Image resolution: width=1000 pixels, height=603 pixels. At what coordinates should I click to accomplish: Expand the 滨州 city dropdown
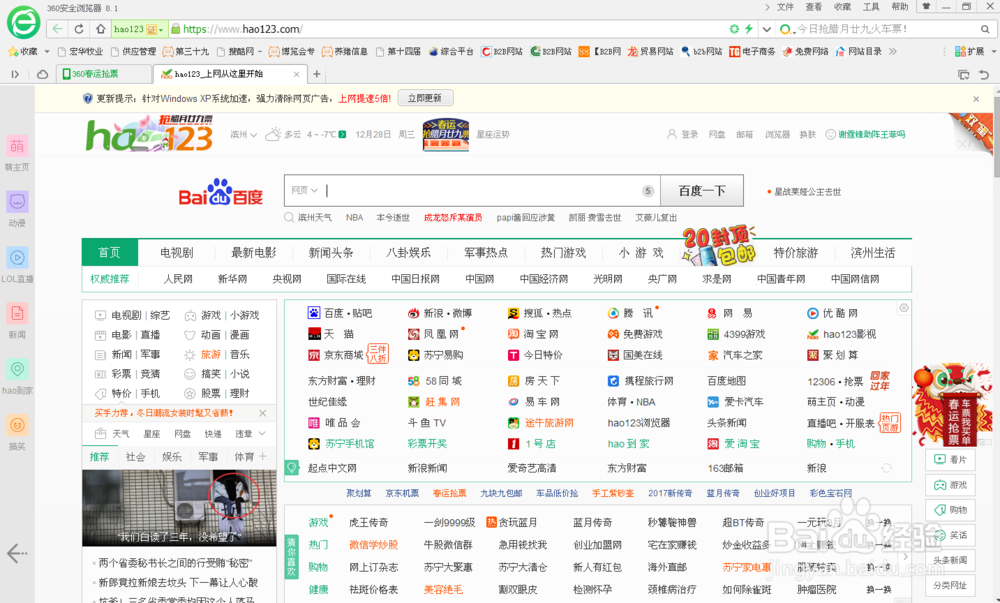(x=244, y=134)
